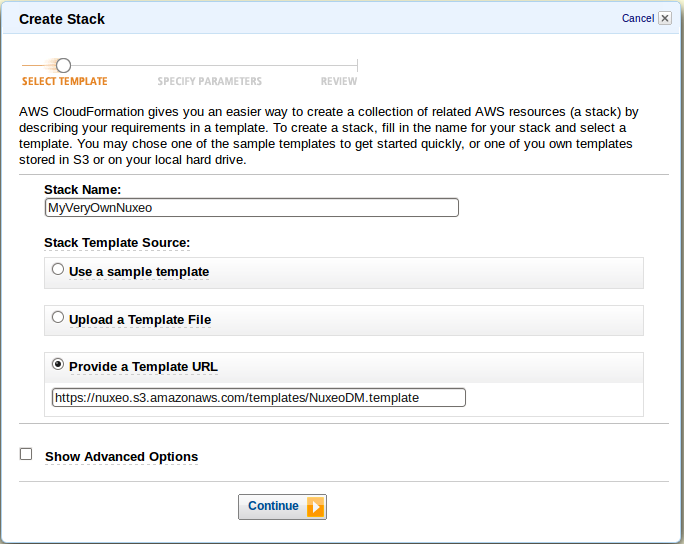The width and height of the screenshot is (684, 544).
Task: Click the wizard progress circle marker
Action: (x=63, y=65)
